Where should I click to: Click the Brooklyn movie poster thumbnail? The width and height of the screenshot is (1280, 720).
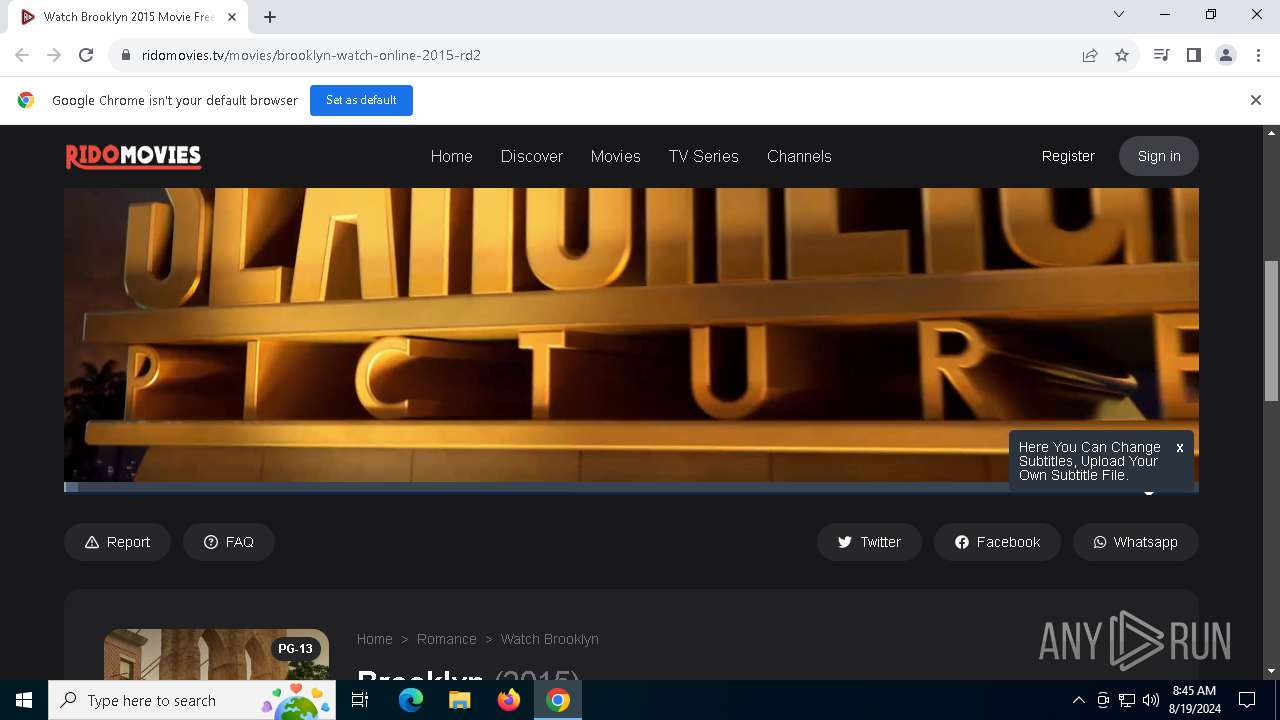216,654
